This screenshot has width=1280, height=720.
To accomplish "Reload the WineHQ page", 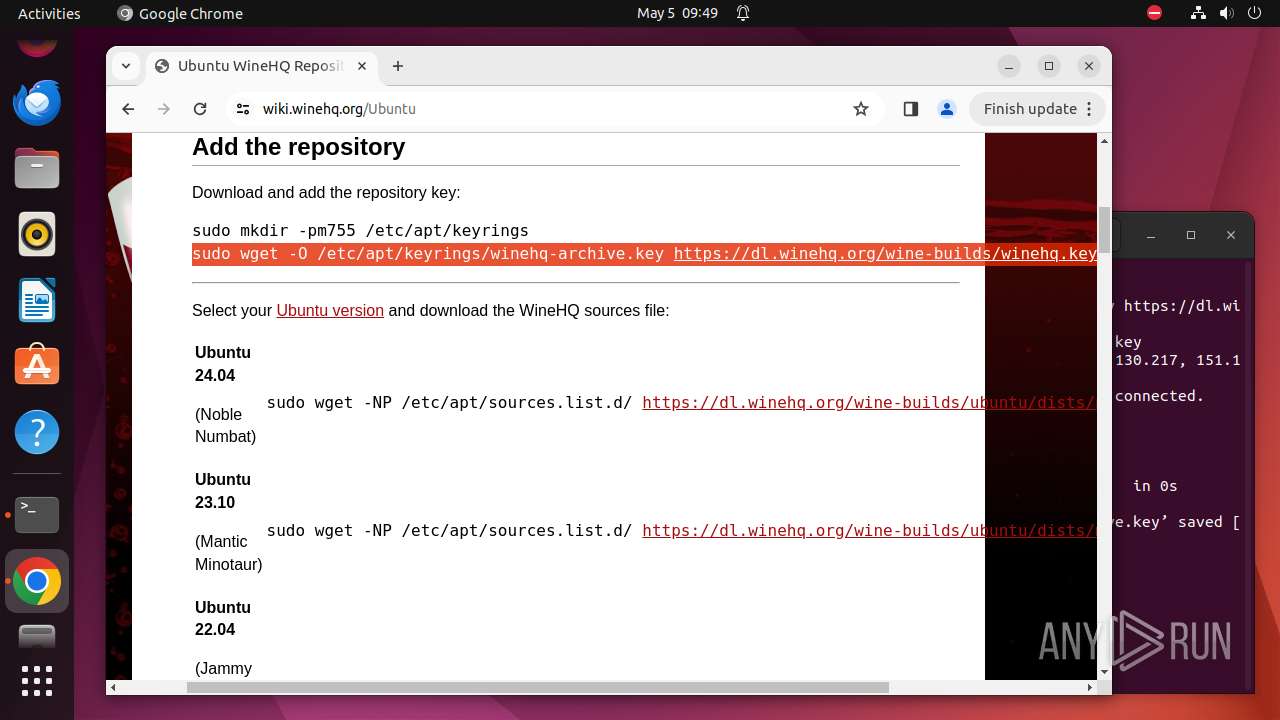I will 200,109.
